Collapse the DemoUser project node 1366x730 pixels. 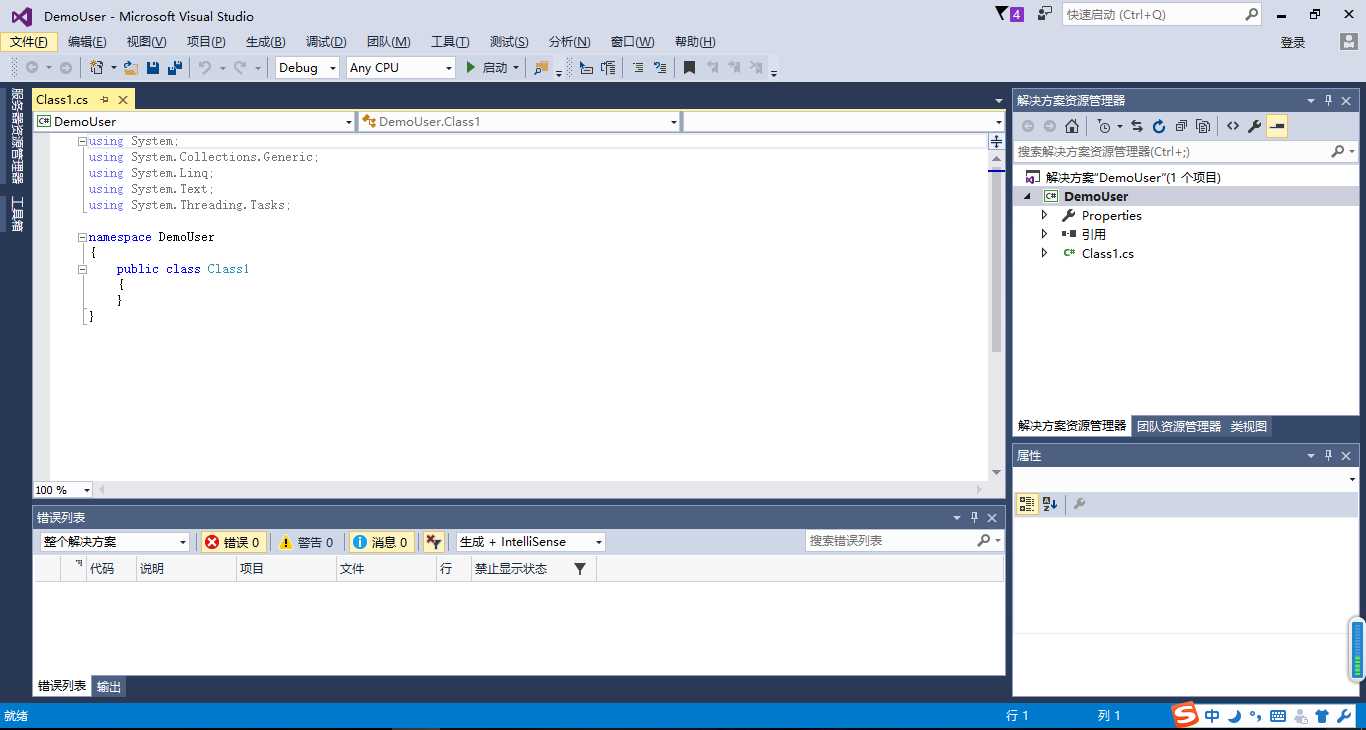(x=1027, y=196)
